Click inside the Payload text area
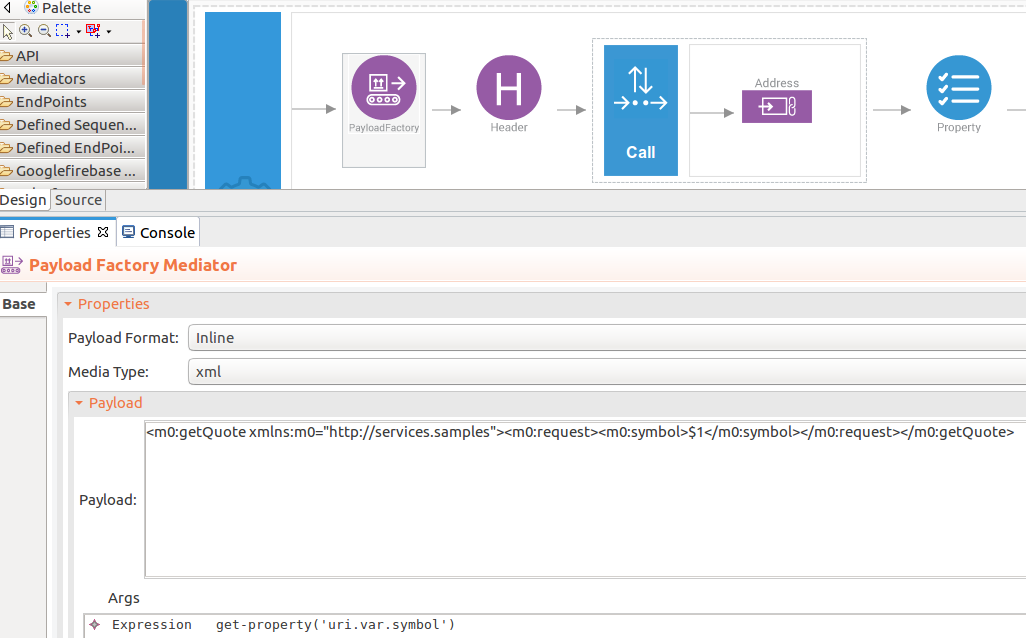This screenshot has height=638, width=1026. (x=585, y=500)
